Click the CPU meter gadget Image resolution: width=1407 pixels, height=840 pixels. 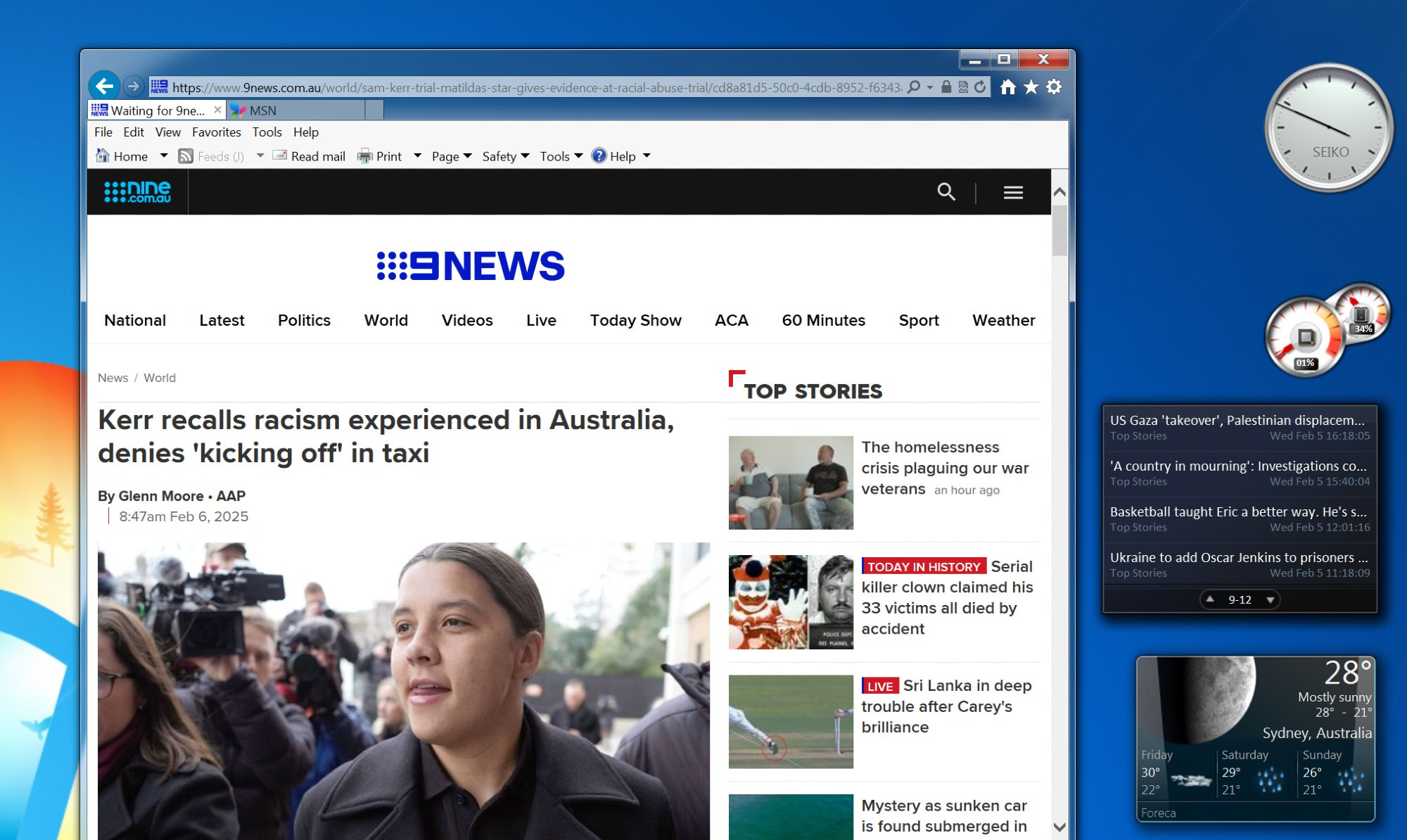(x=1305, y=337)
